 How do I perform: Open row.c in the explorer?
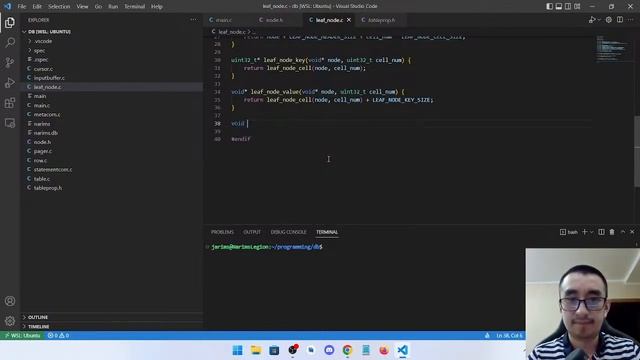pos(111,160)
